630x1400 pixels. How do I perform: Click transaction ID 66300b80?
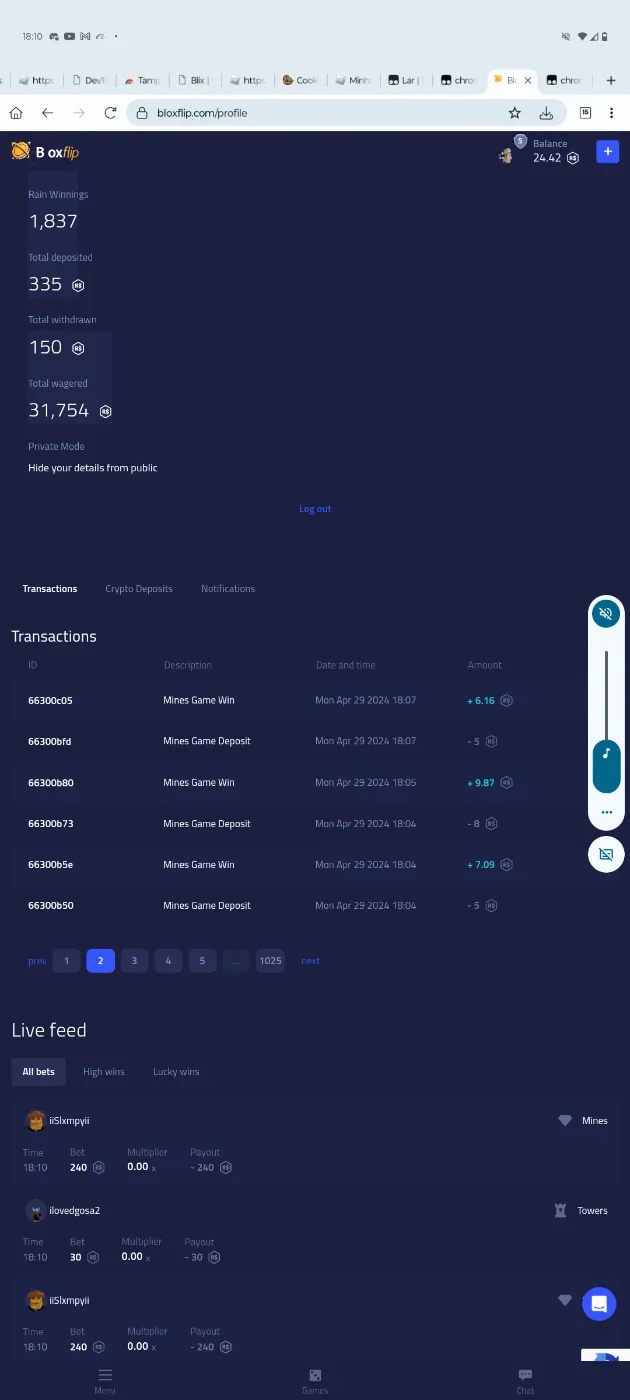(50, 783)
